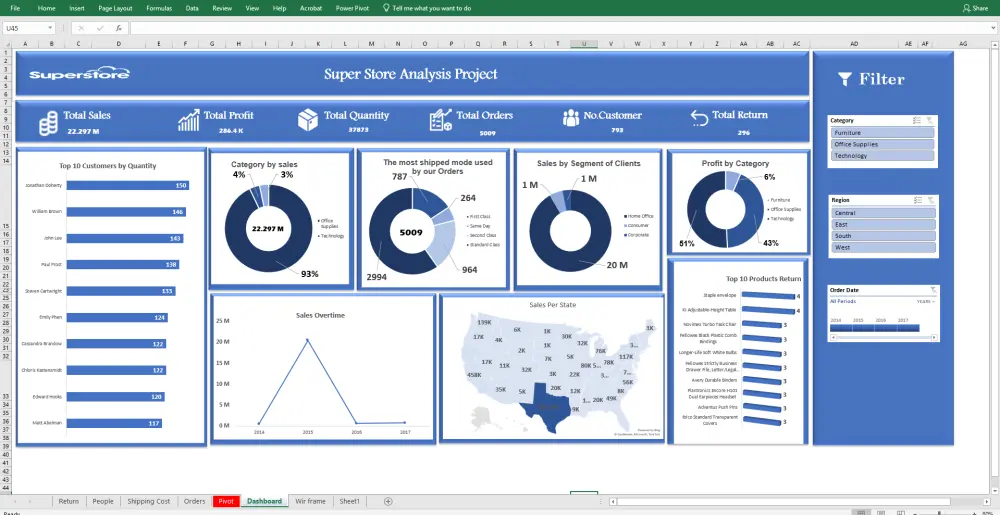Open the File menu
This screenshot has width=1000, height=515.
coord(15,8)
